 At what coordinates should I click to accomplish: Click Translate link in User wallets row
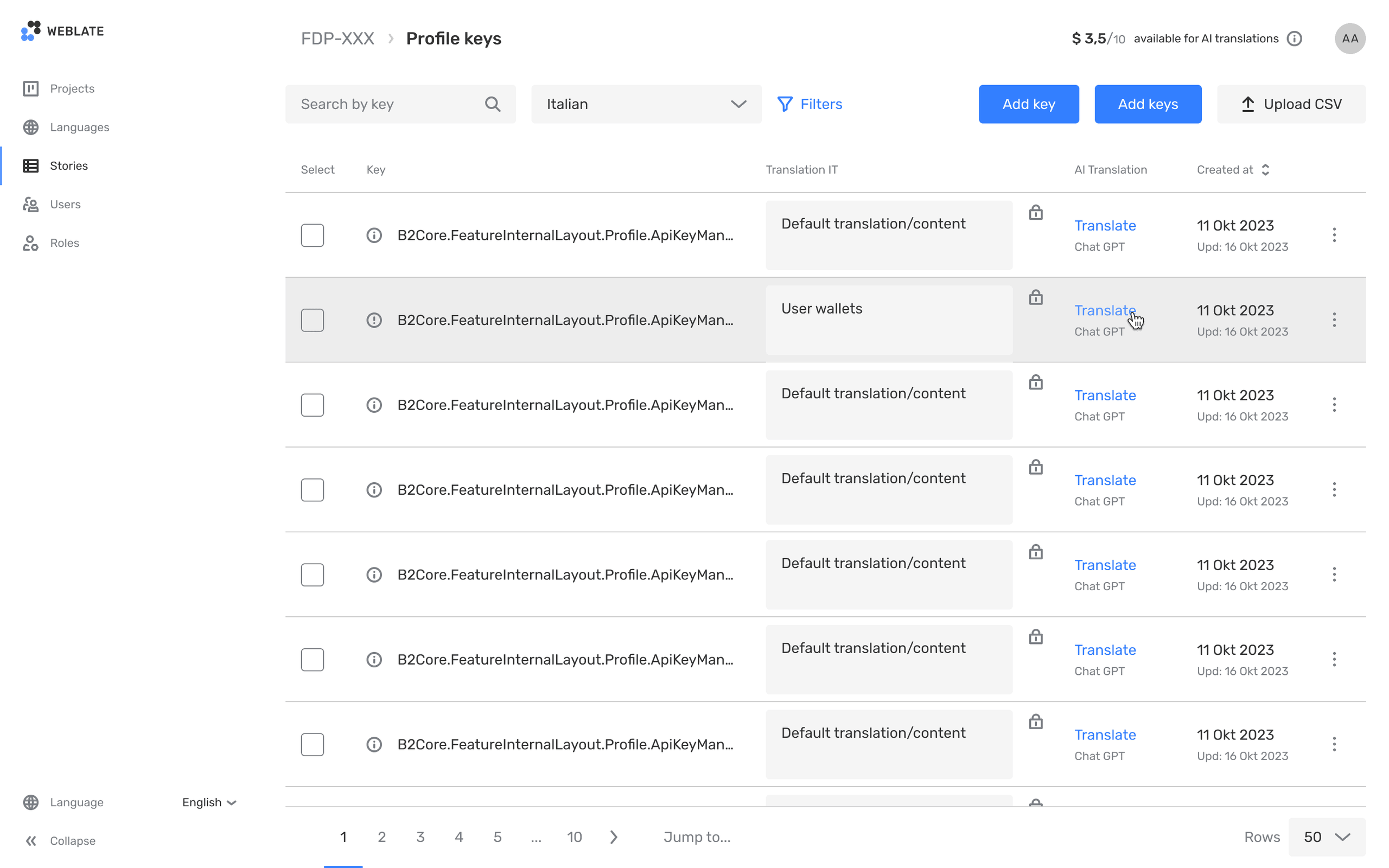1105,310
